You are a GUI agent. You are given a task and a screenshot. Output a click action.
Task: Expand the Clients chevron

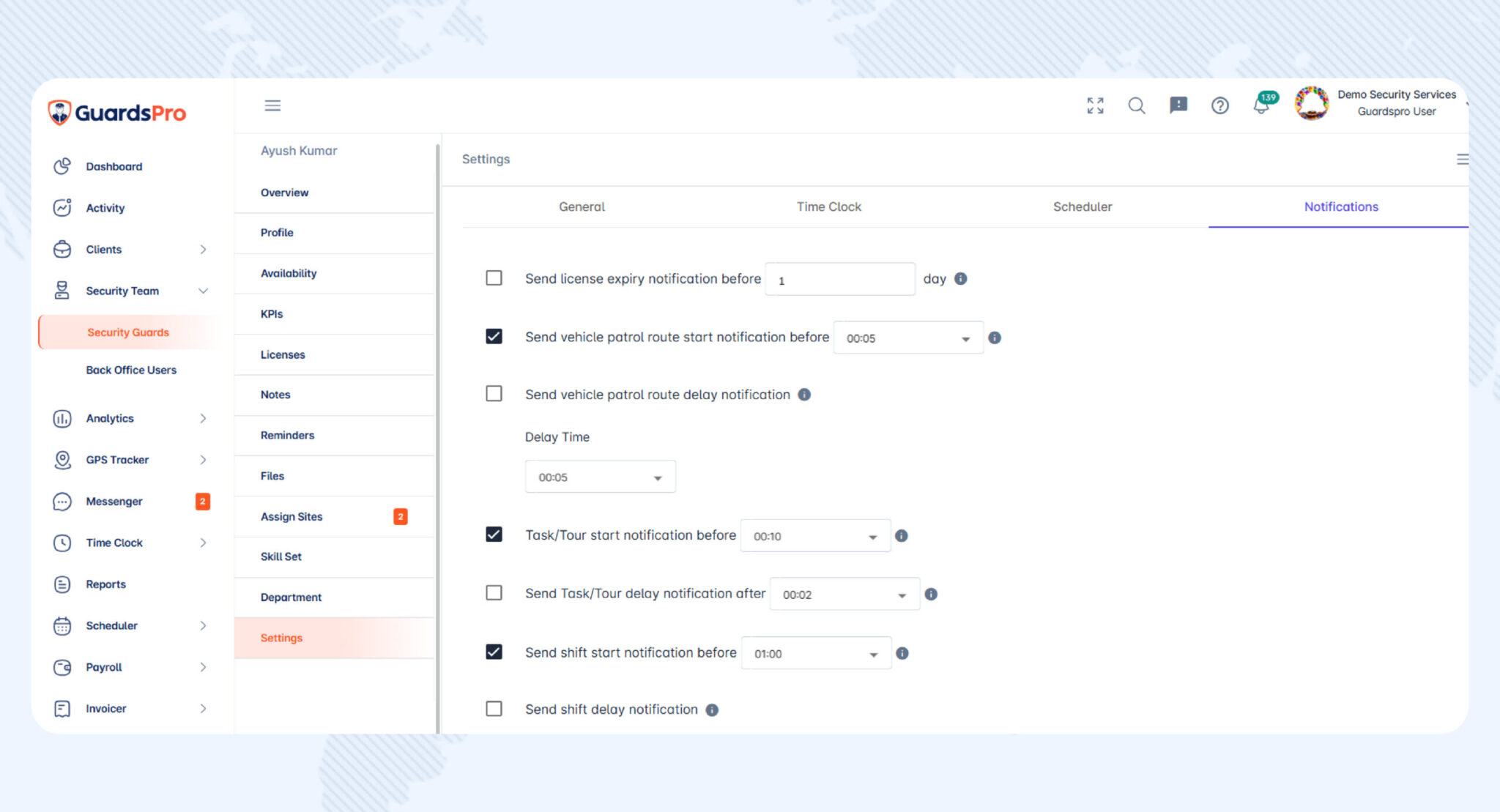pyautogui.click(x=203, y=250)
